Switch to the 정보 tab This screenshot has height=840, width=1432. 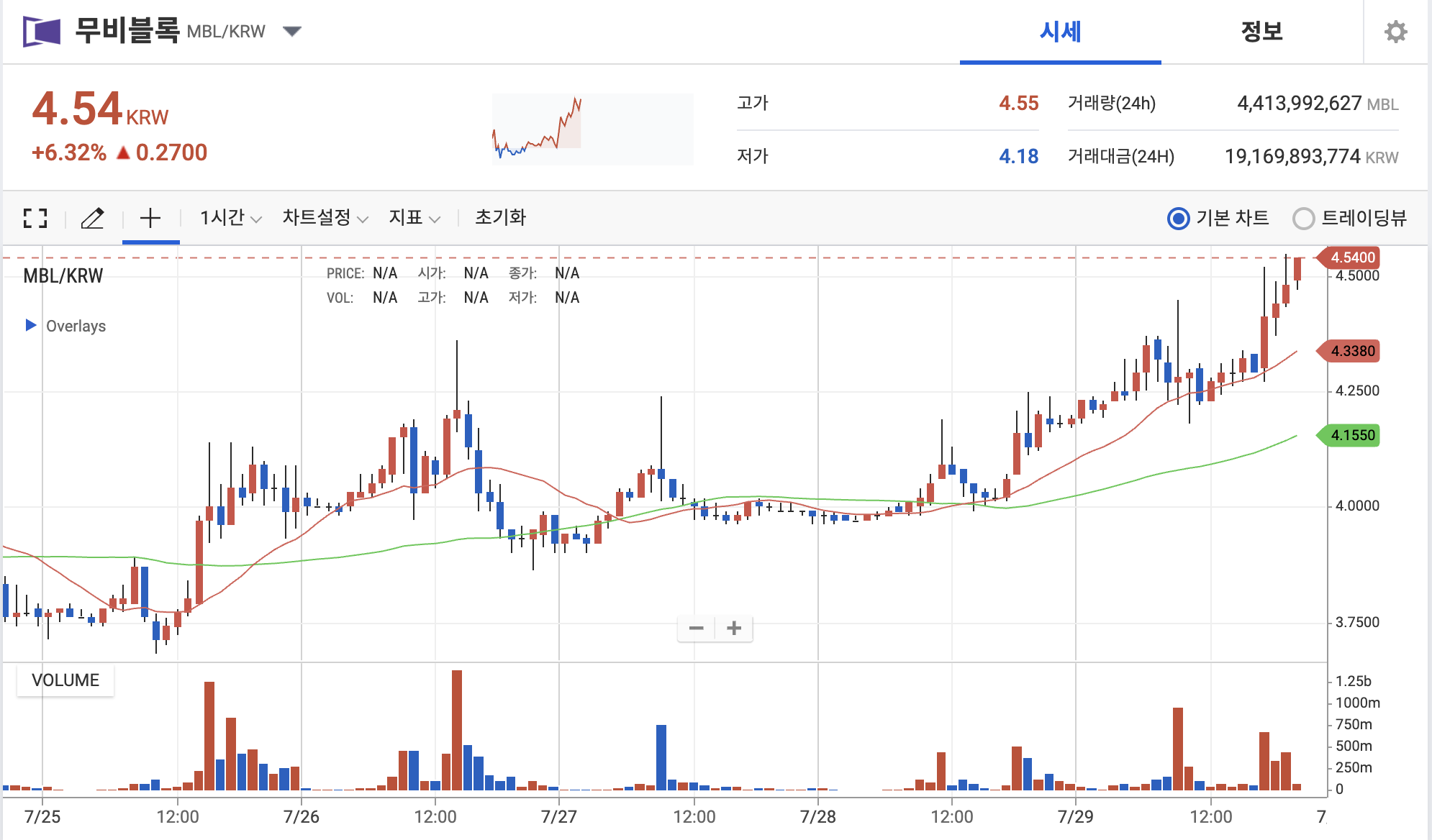[1261, 32]
